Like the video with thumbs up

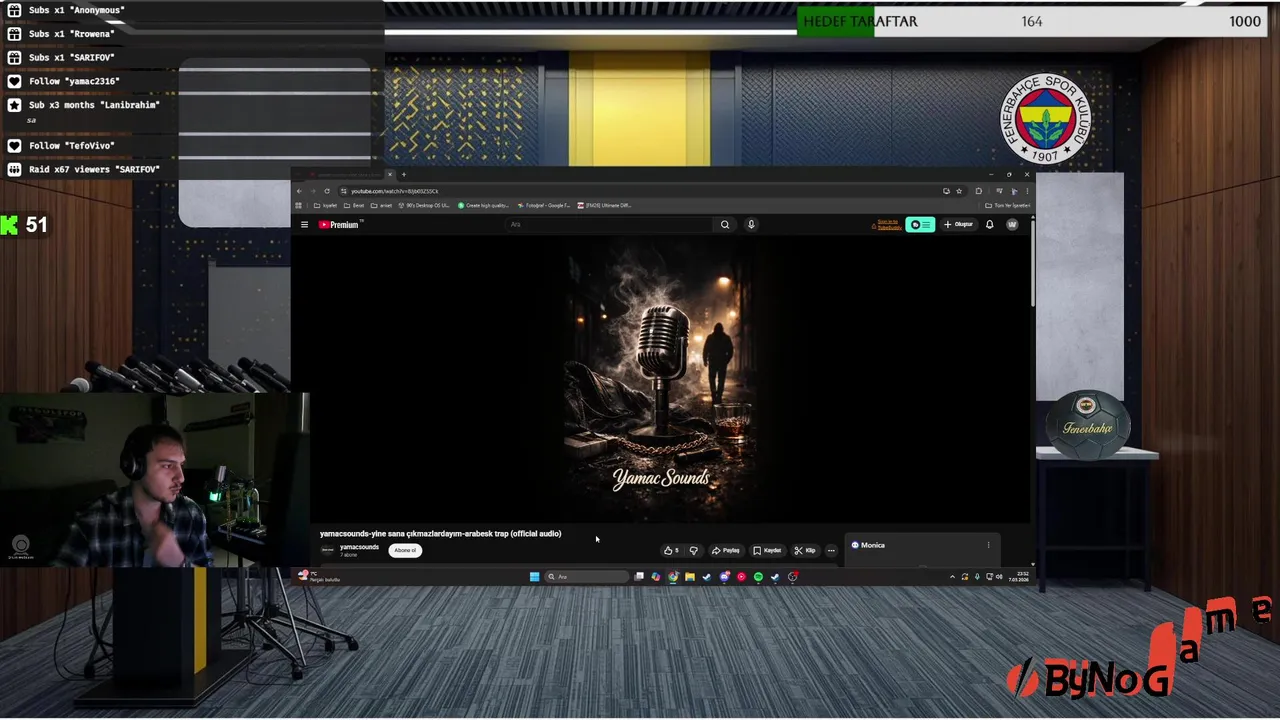[x=671, y=550]
